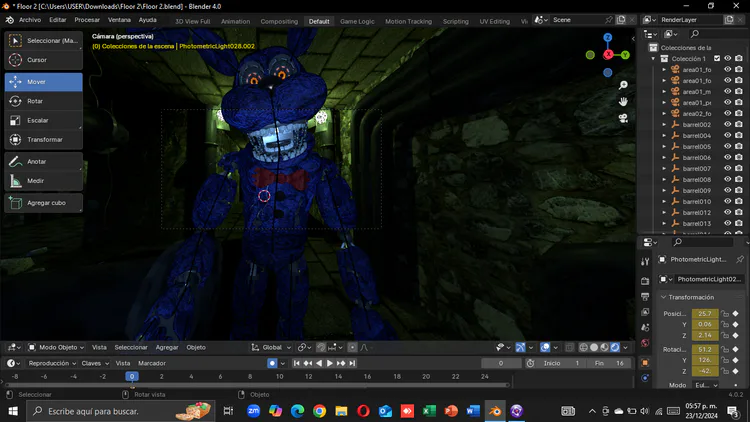The width and height of the screenshot is (750, 422).
Task: Switch to the Scripting workspace tab
Action: pyautogui.click(x=455, y=22)
